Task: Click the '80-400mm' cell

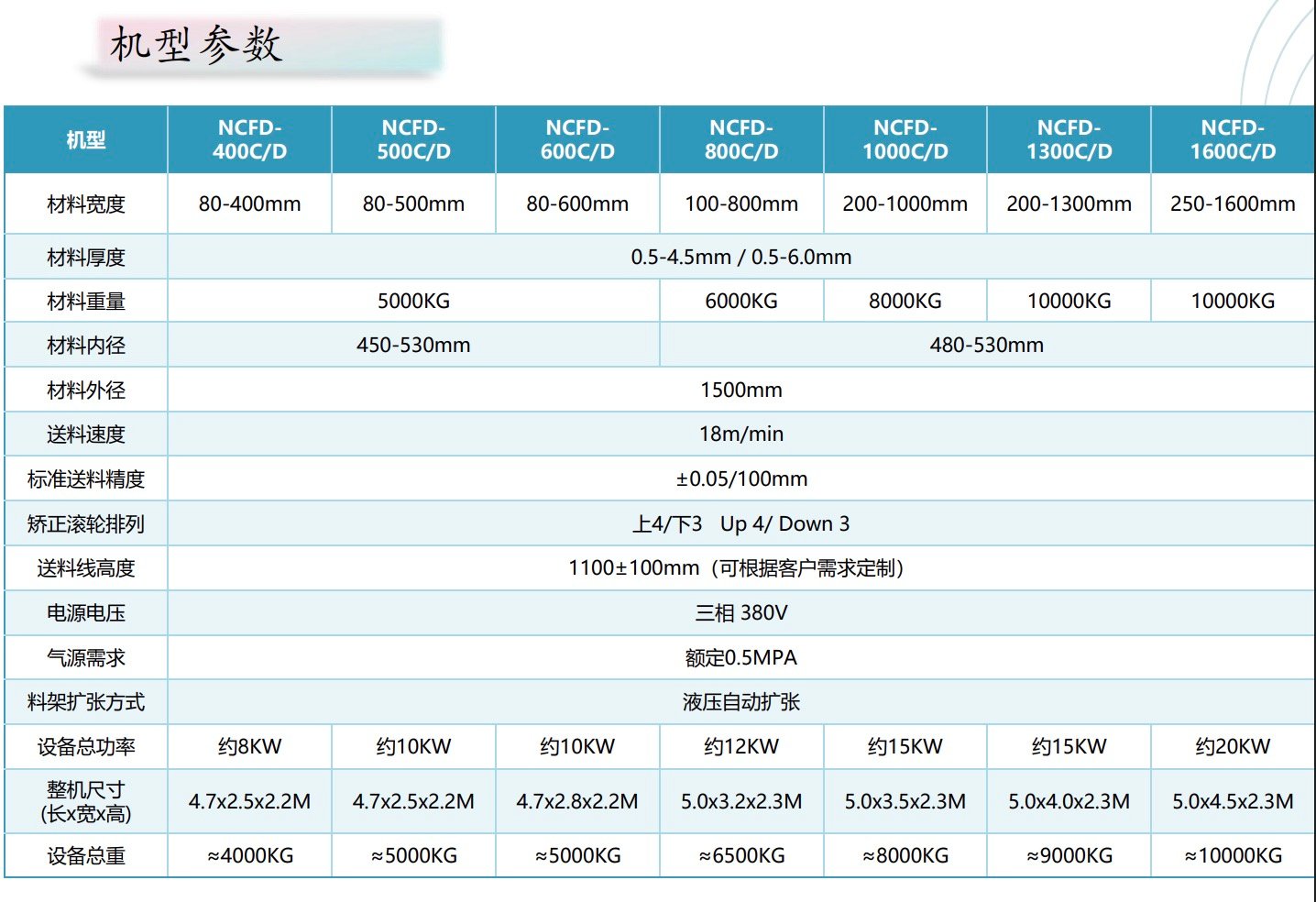Action: click(250, 203)
